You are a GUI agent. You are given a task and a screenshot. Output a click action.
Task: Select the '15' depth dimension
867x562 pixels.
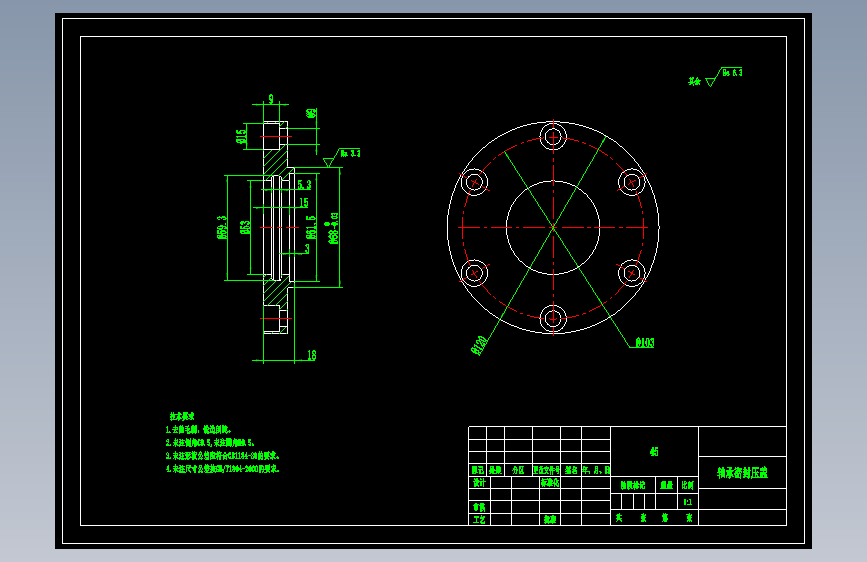pyautogui.click(x=304, y=203)
